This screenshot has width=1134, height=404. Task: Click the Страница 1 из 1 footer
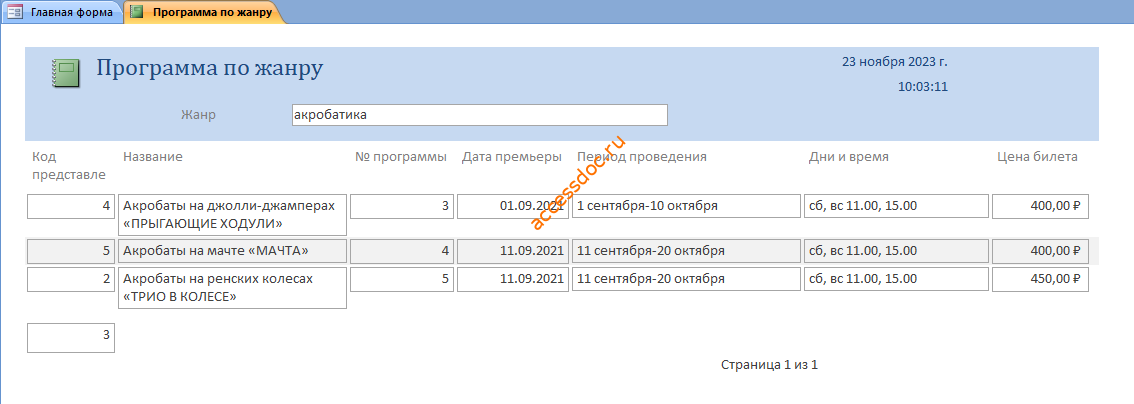[770, 365]
